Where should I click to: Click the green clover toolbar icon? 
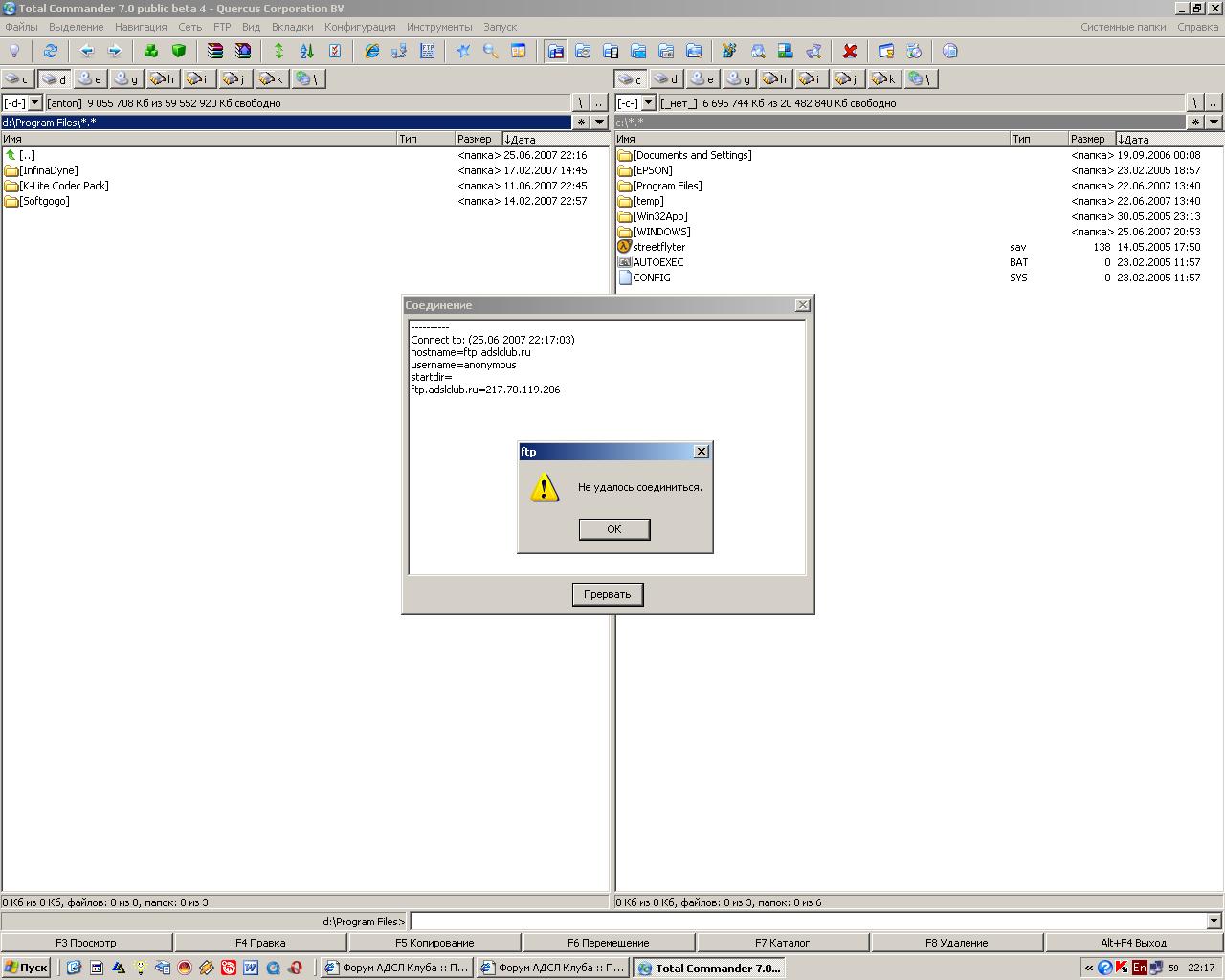pyautogui.click(x=151, y=51)
